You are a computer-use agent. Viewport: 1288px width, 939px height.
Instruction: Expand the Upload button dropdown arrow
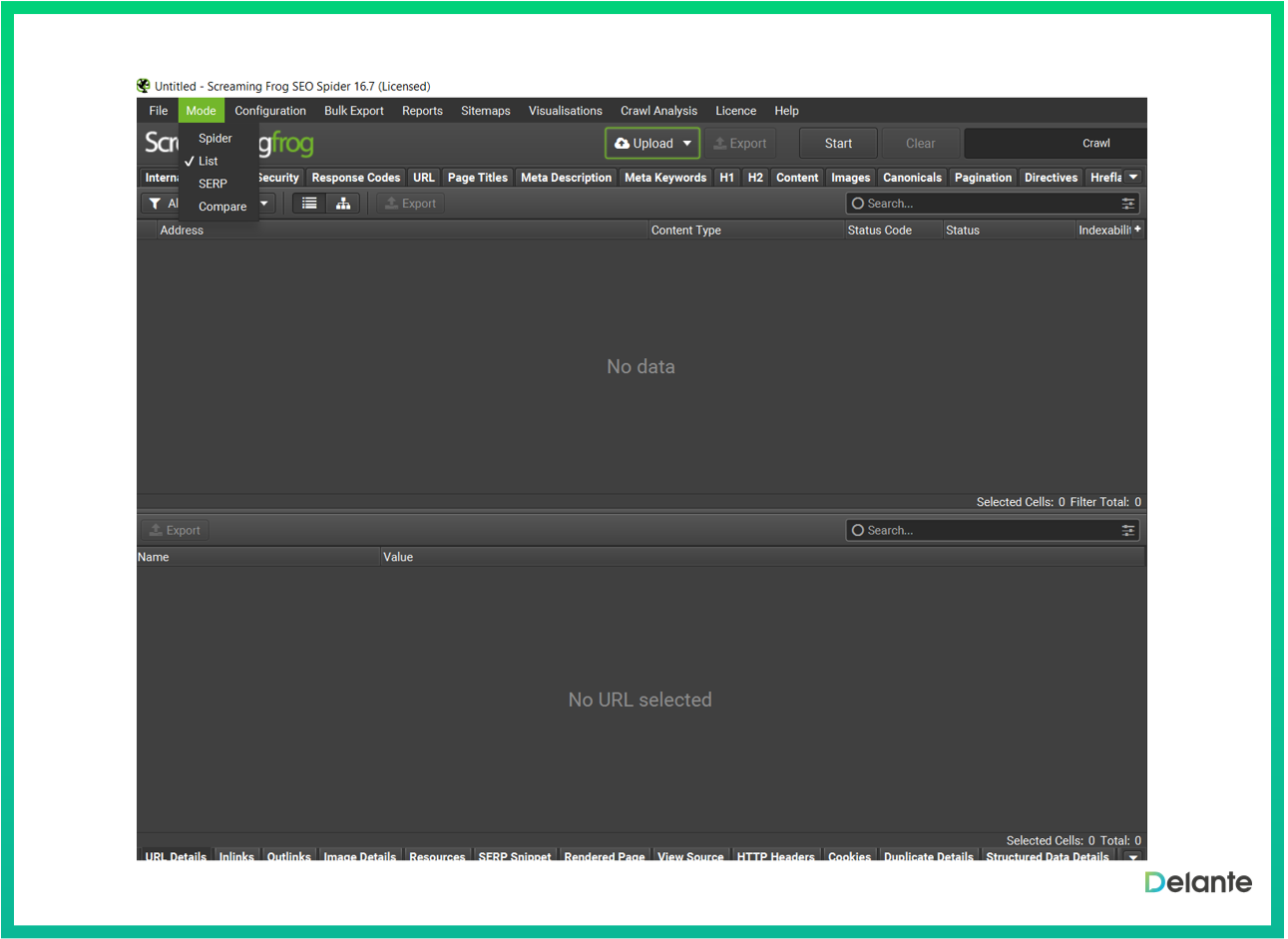(x=687, y=144)
